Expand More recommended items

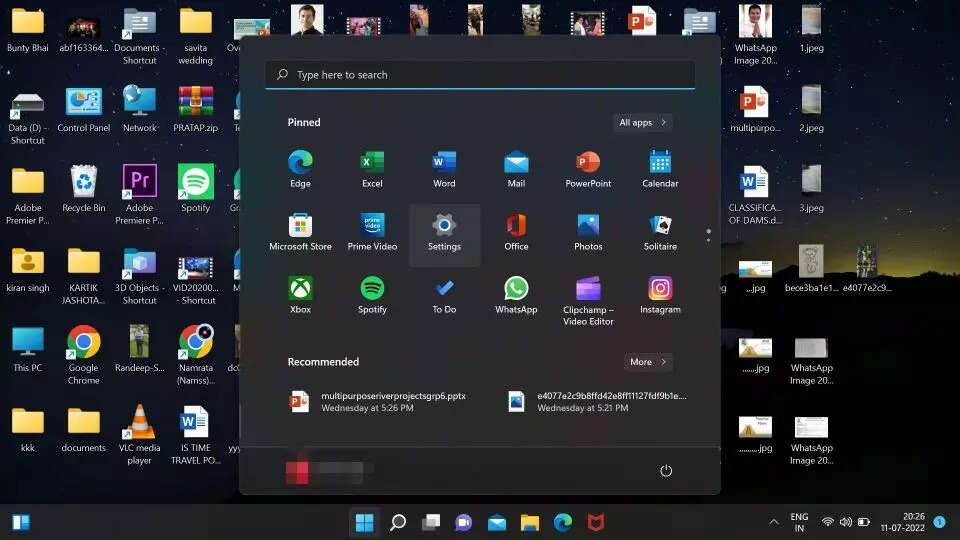point(648,362)
